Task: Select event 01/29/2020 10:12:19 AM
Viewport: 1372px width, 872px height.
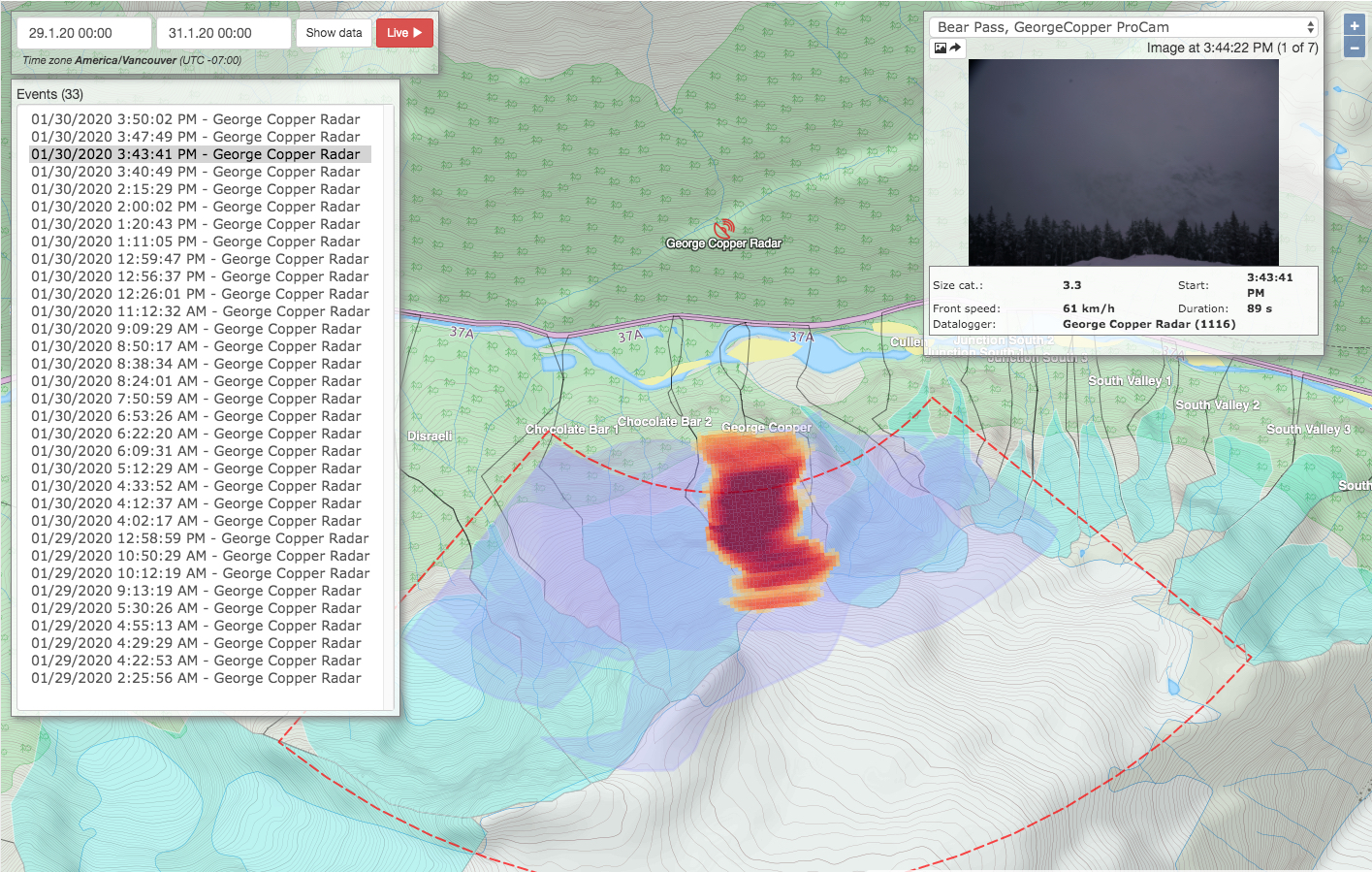Action: pyautogui.click(x=201, y=573)
